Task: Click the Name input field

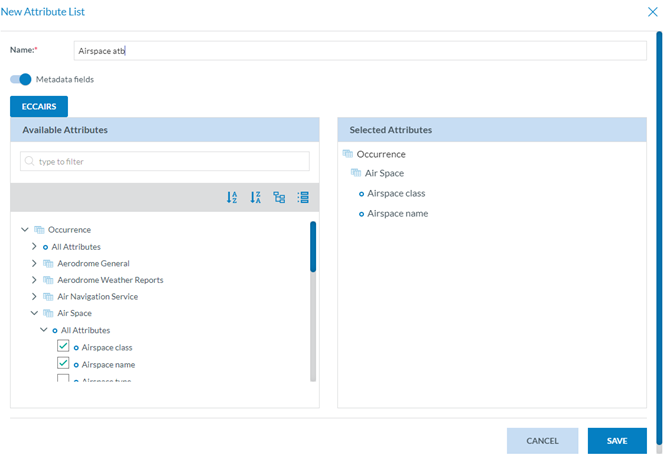Action: coord(360,51)
